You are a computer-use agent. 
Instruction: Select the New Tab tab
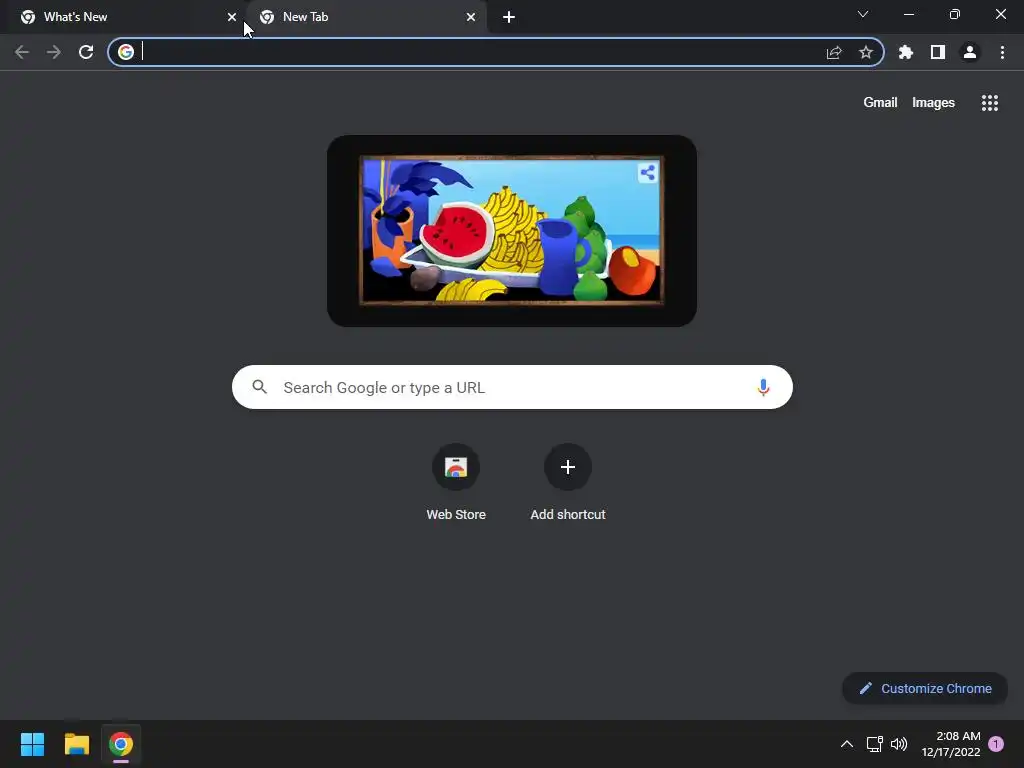point(366,17)
